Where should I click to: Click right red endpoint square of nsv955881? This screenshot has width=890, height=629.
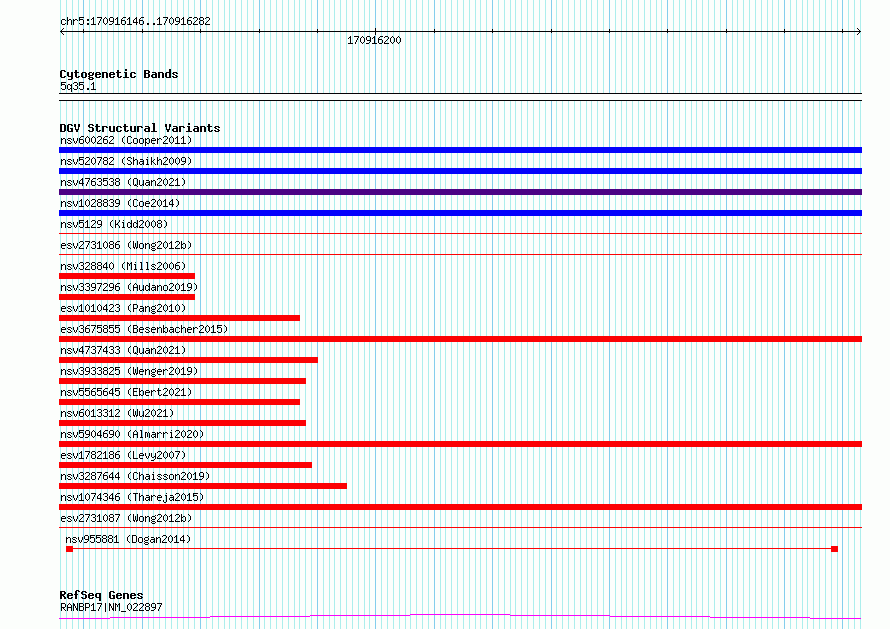[834, 549]
